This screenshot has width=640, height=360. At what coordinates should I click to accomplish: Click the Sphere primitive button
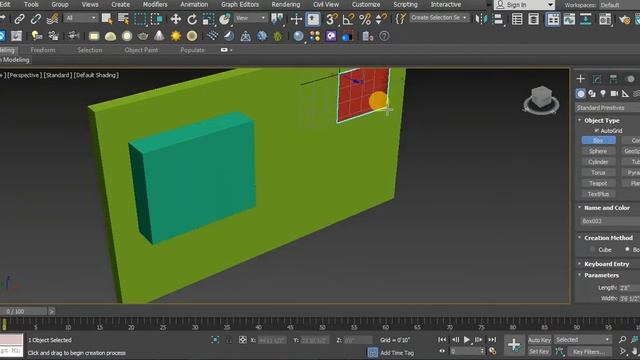click(x=598, y=151)
